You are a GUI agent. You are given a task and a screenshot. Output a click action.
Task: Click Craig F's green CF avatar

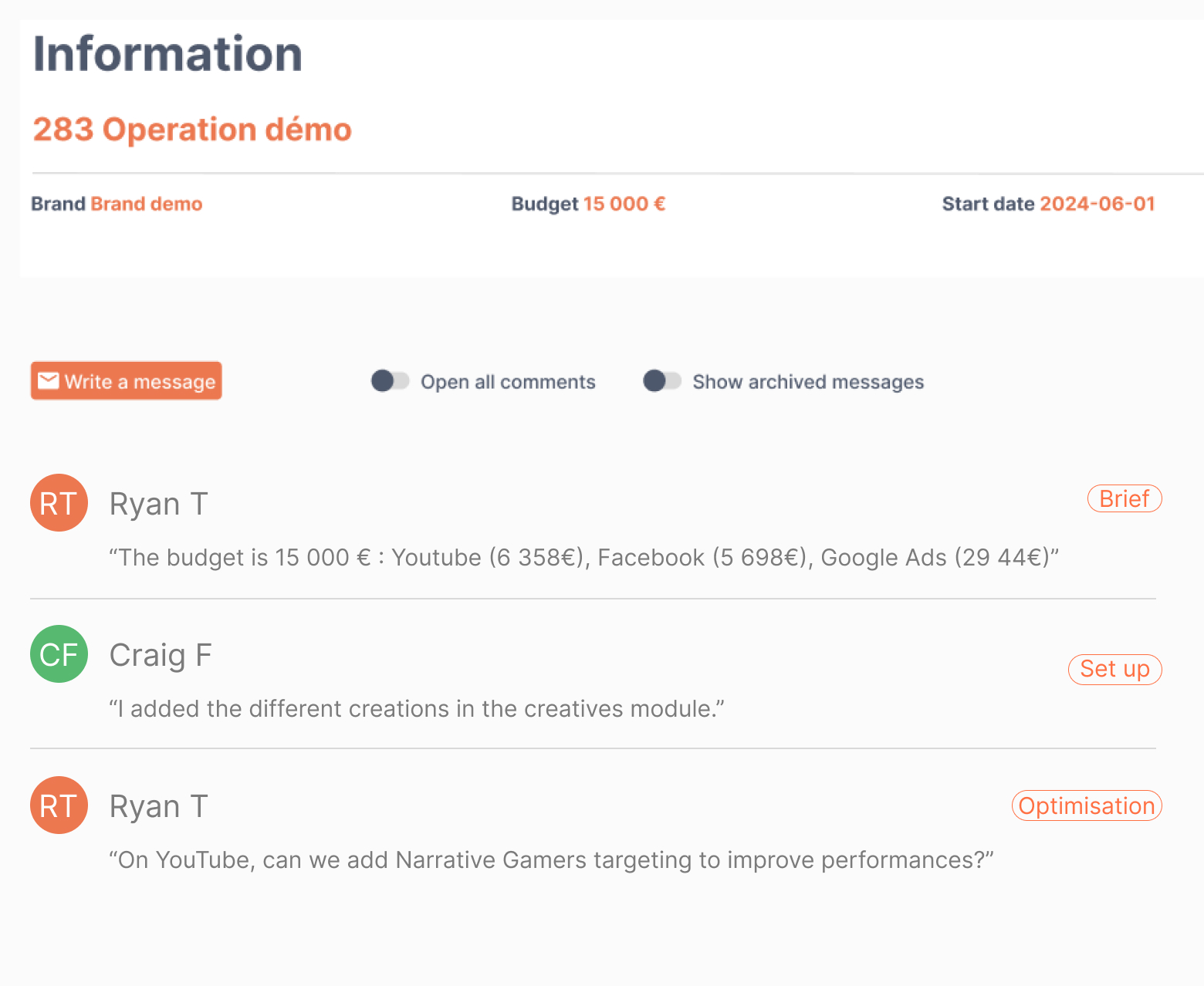coord(59,654)
